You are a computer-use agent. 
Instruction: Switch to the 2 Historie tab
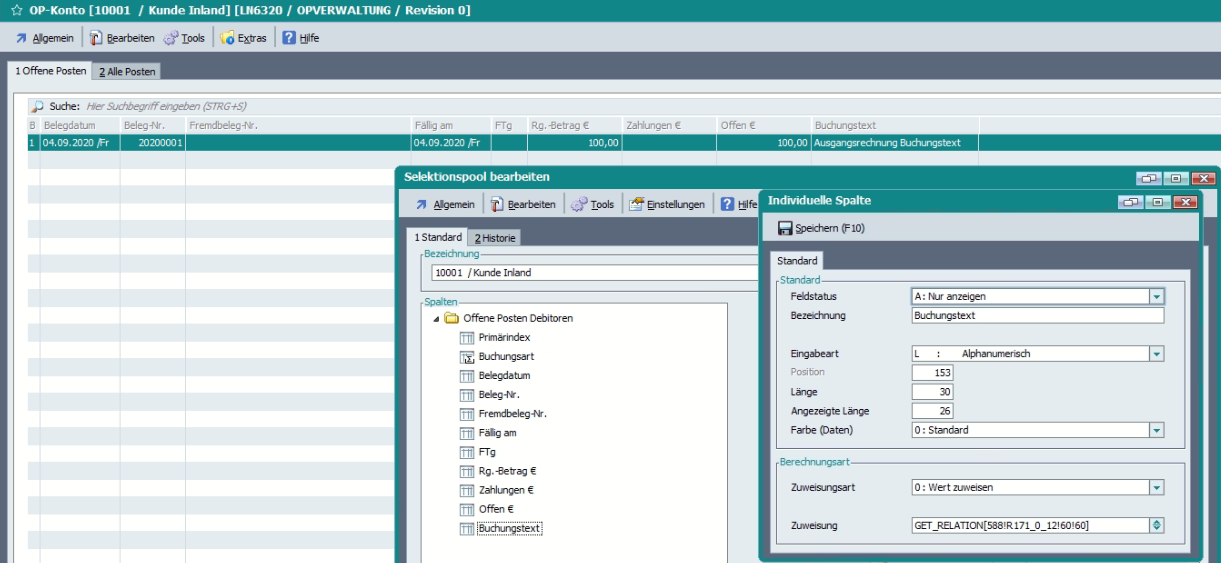coord(494,238)
